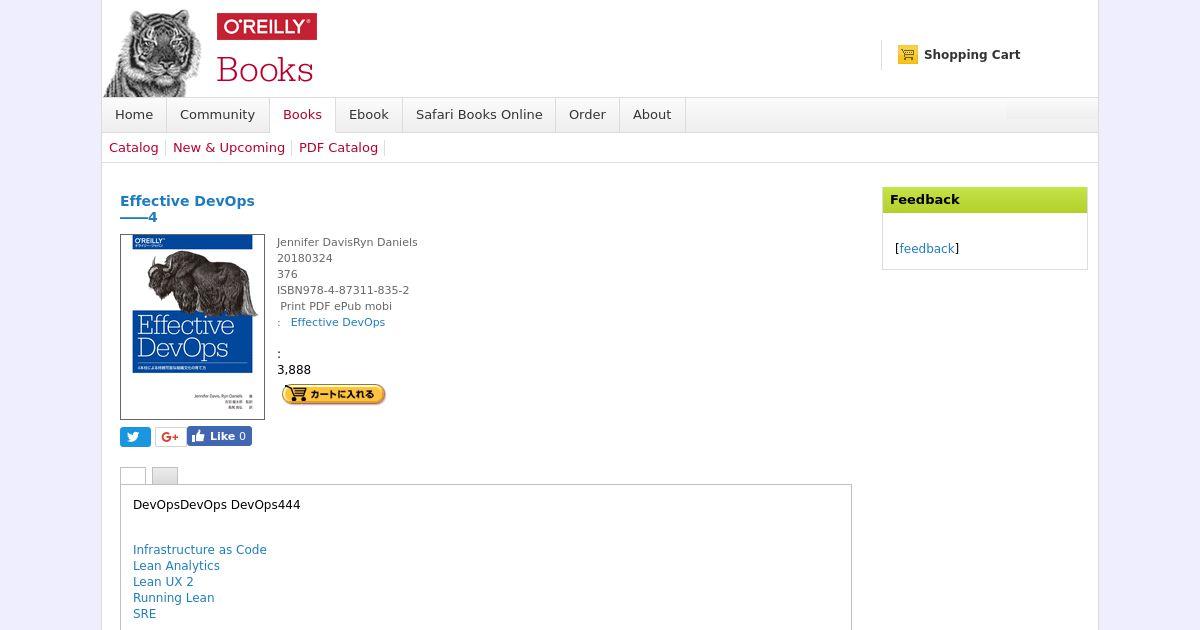1200x630 pixels.
Task: Open the Effective DevOps cover image
Action: (x=192, y=327)
